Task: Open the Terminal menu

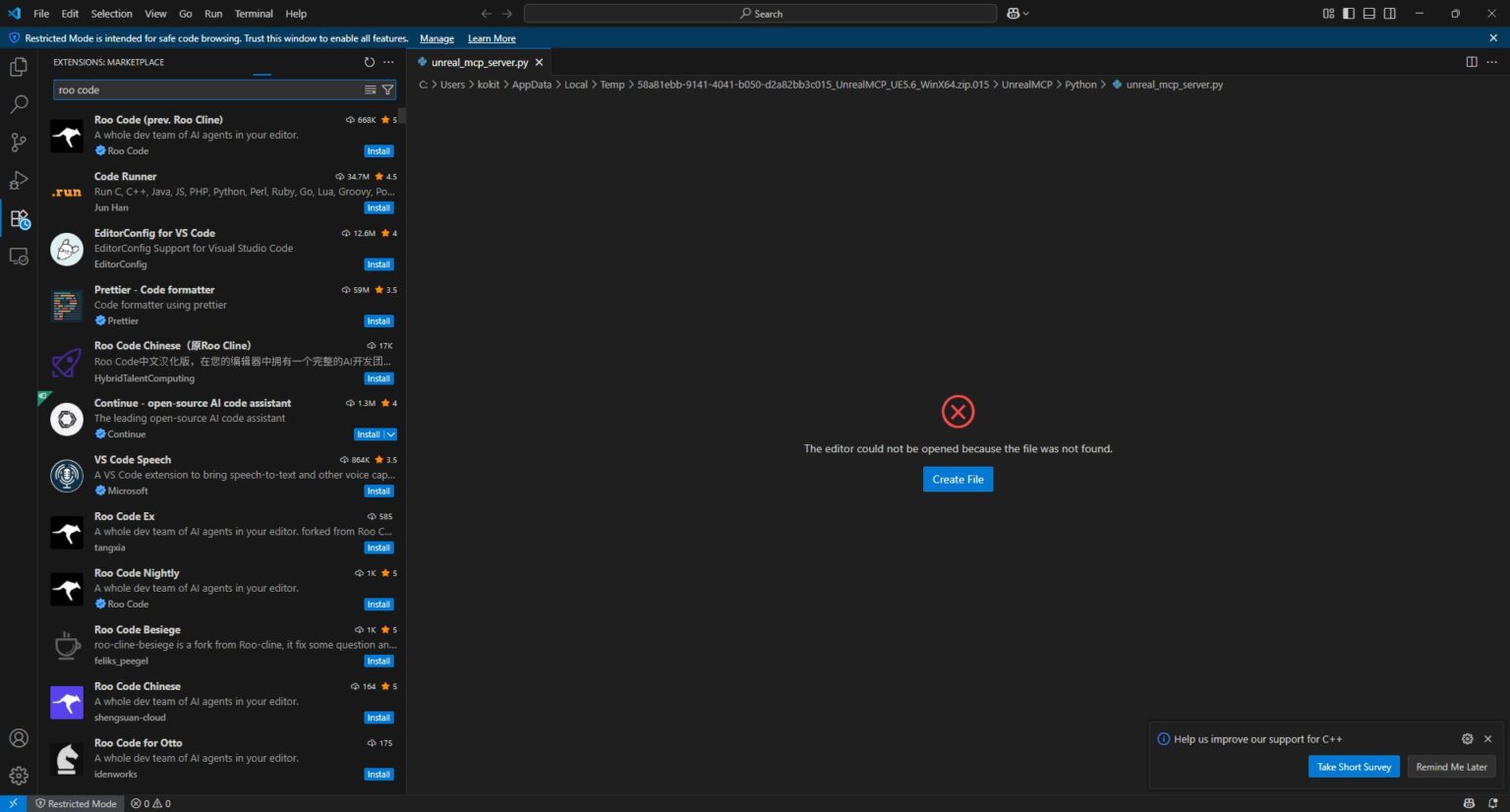Action: coord(254,14)
